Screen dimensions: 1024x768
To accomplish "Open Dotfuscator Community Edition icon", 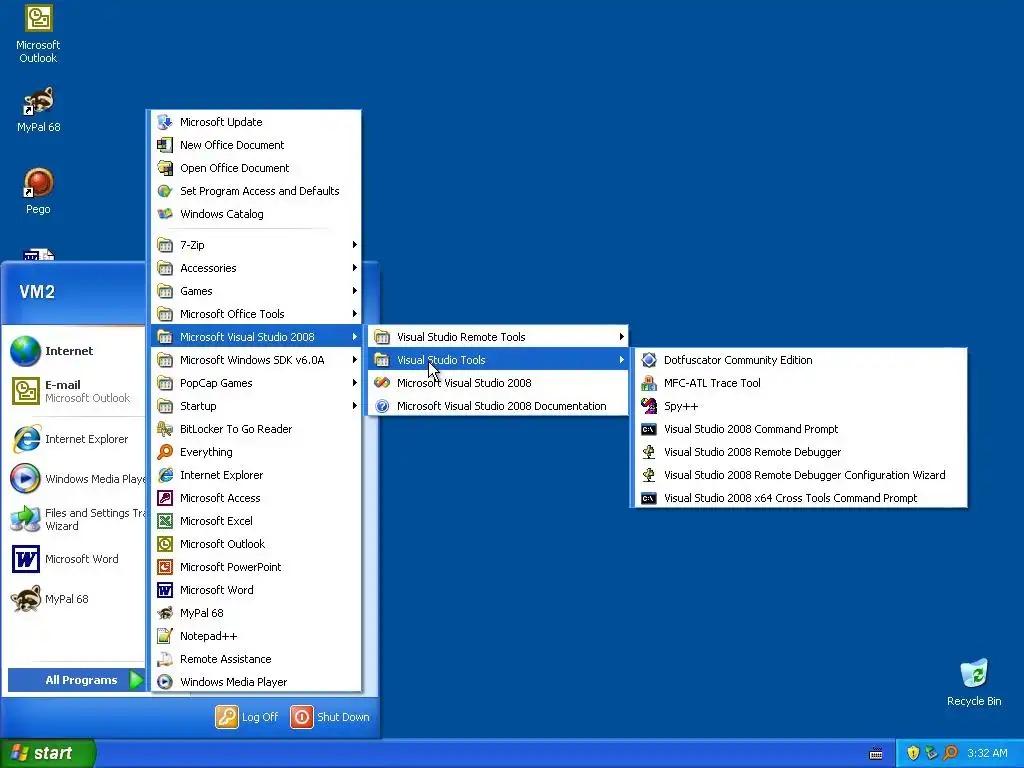I will pyautogui.click(x=648, y=360).
